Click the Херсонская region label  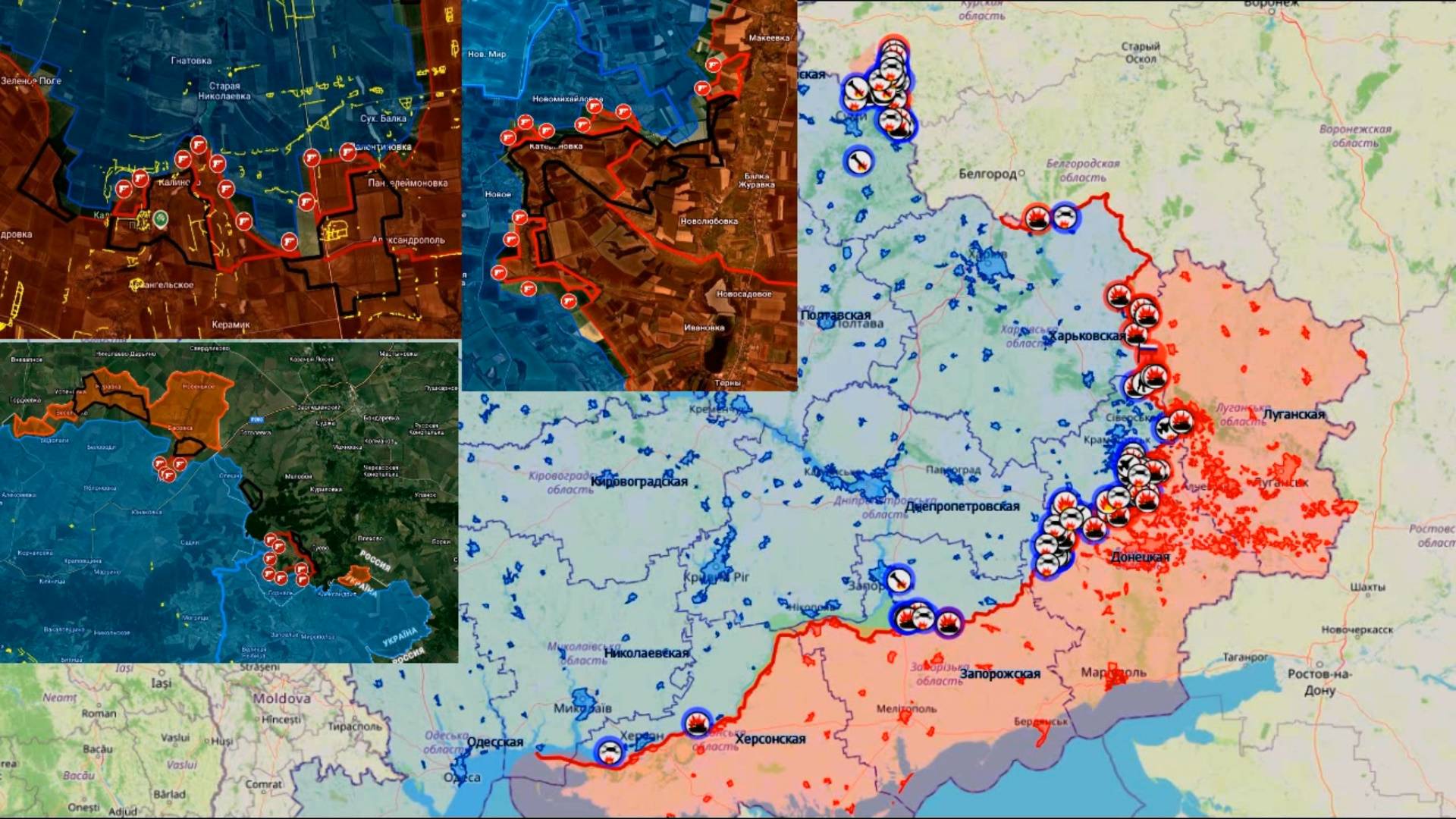[x=770, y=739]
